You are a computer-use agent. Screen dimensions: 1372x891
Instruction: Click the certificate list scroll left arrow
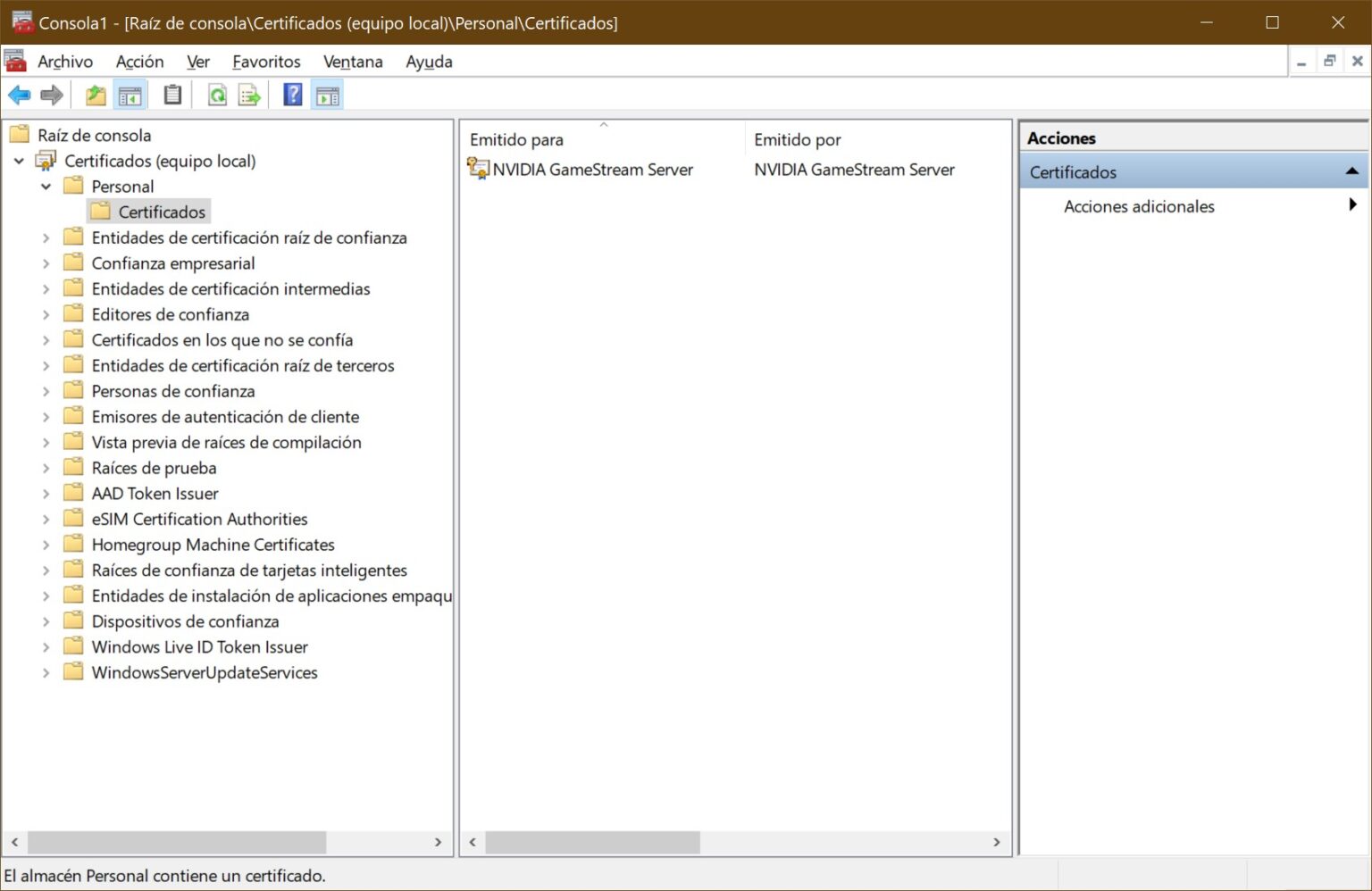pos(473,842)
